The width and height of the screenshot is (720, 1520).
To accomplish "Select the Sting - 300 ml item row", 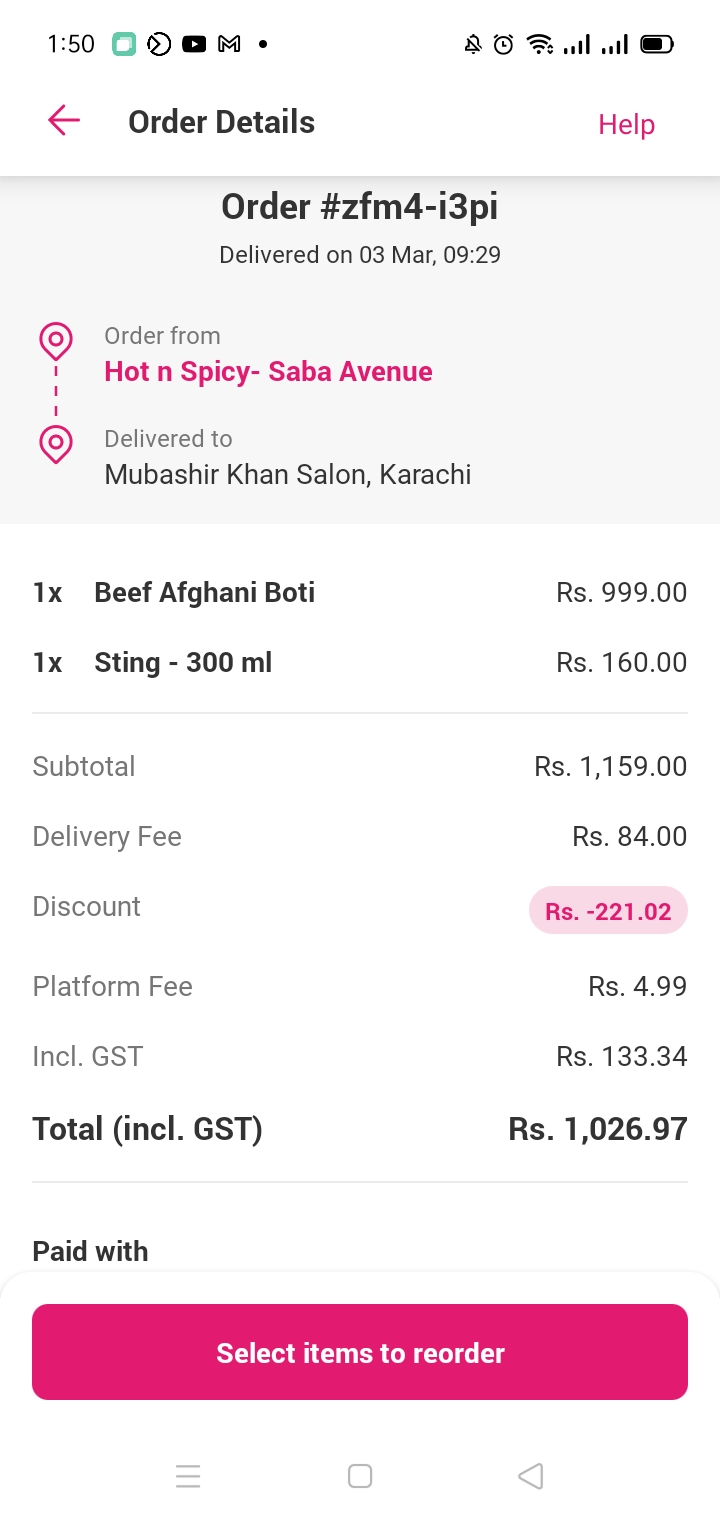I will click(360, 662).
